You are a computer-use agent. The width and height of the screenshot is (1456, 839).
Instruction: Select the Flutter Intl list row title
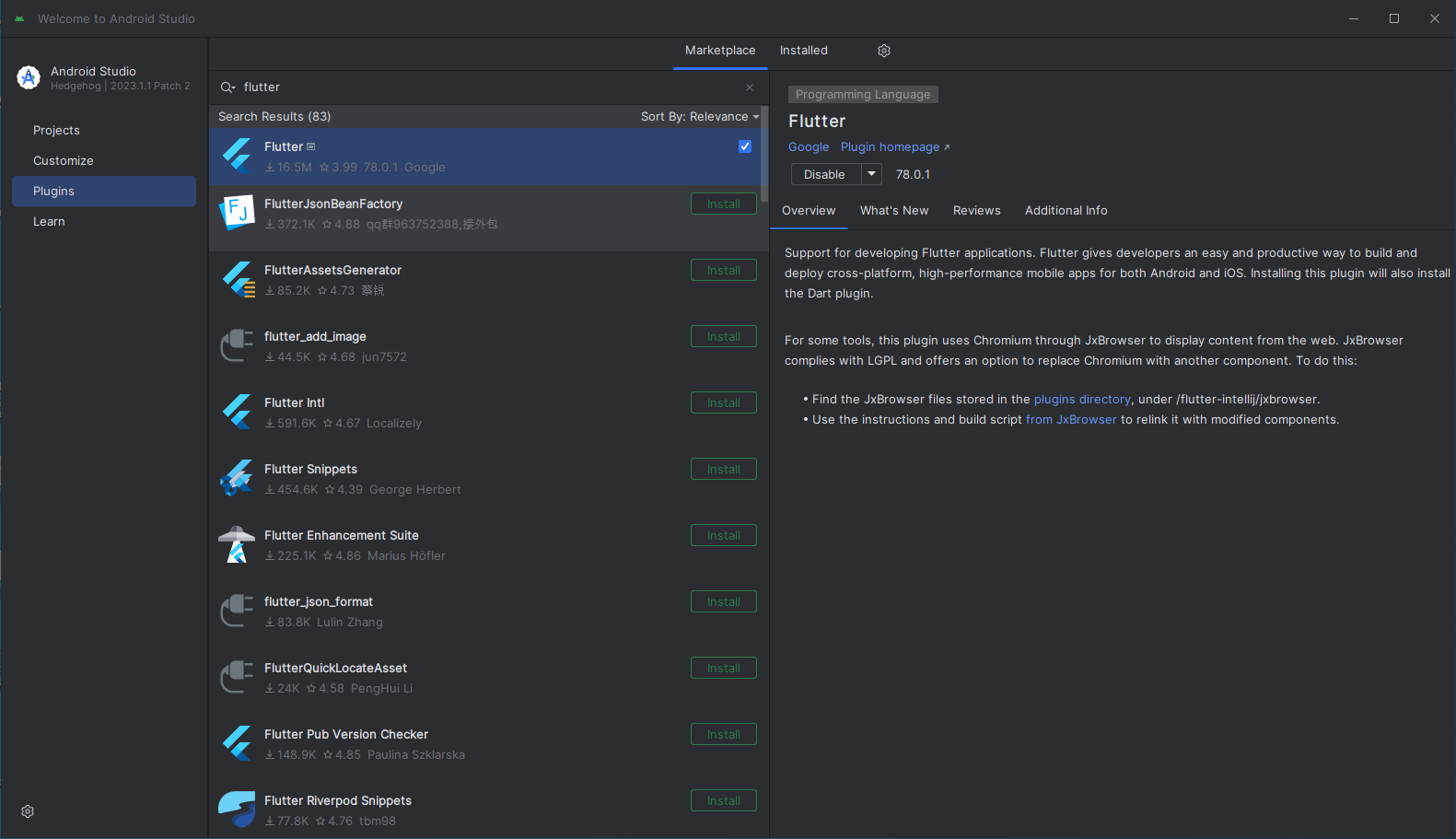(294, 403)
